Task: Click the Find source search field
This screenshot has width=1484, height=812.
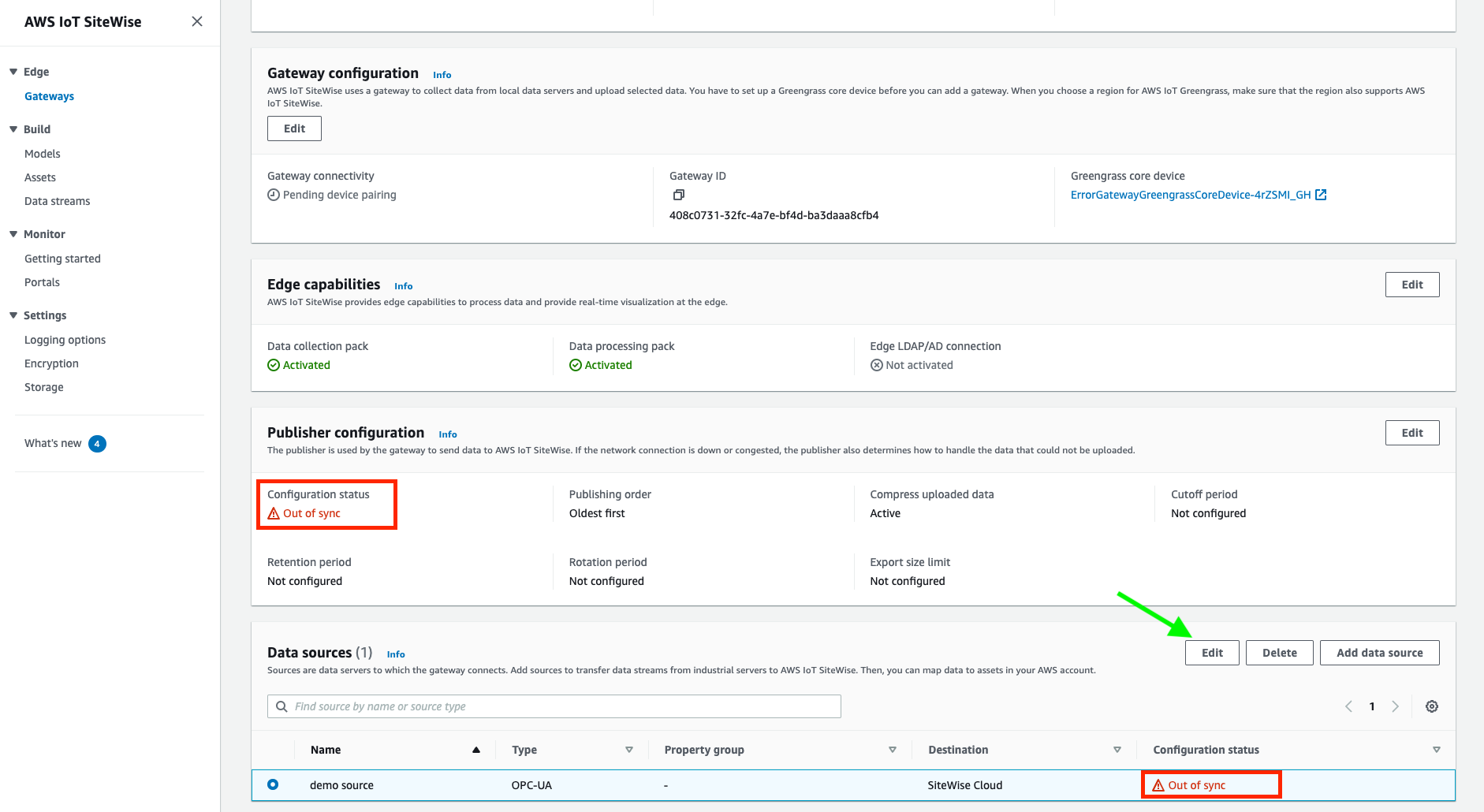Action: (554, 706)
